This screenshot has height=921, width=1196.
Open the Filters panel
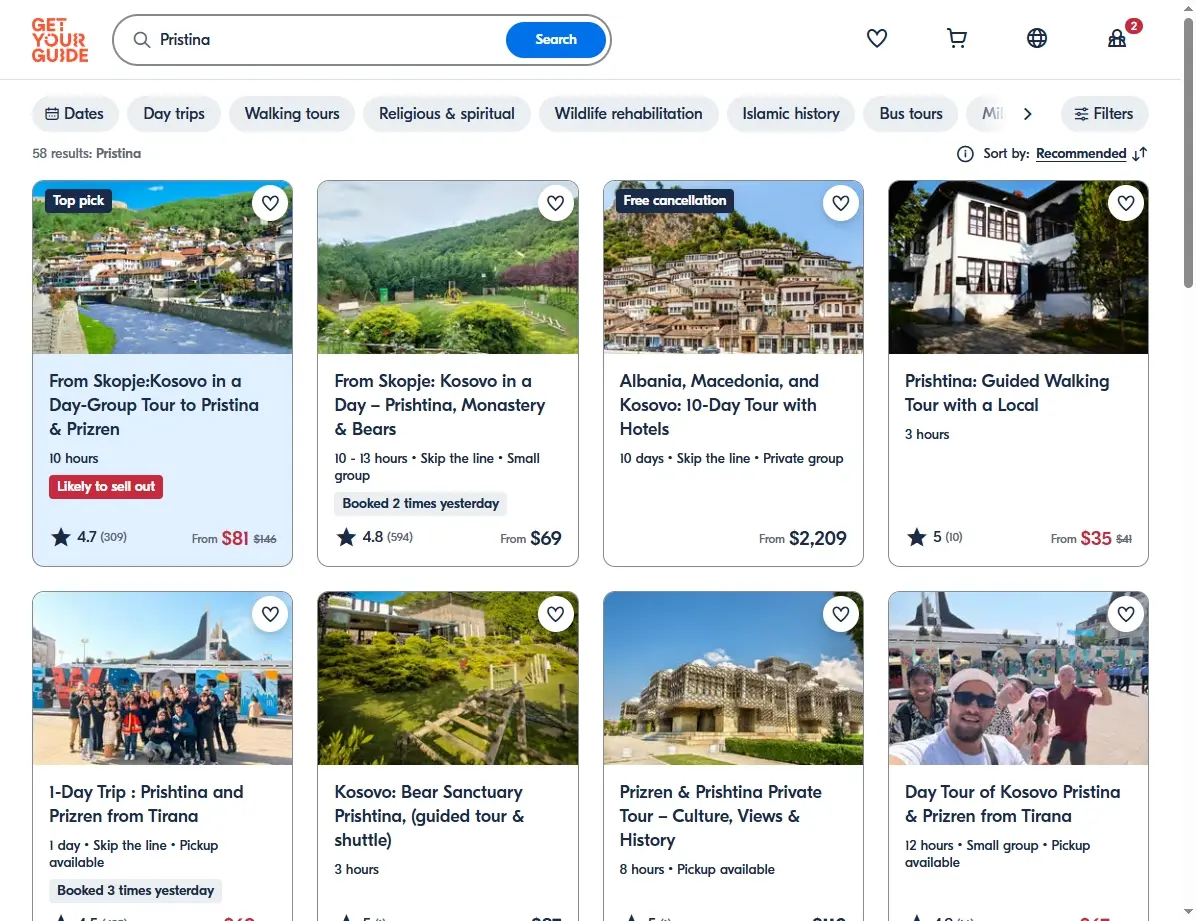click(x=1104, y=114)
